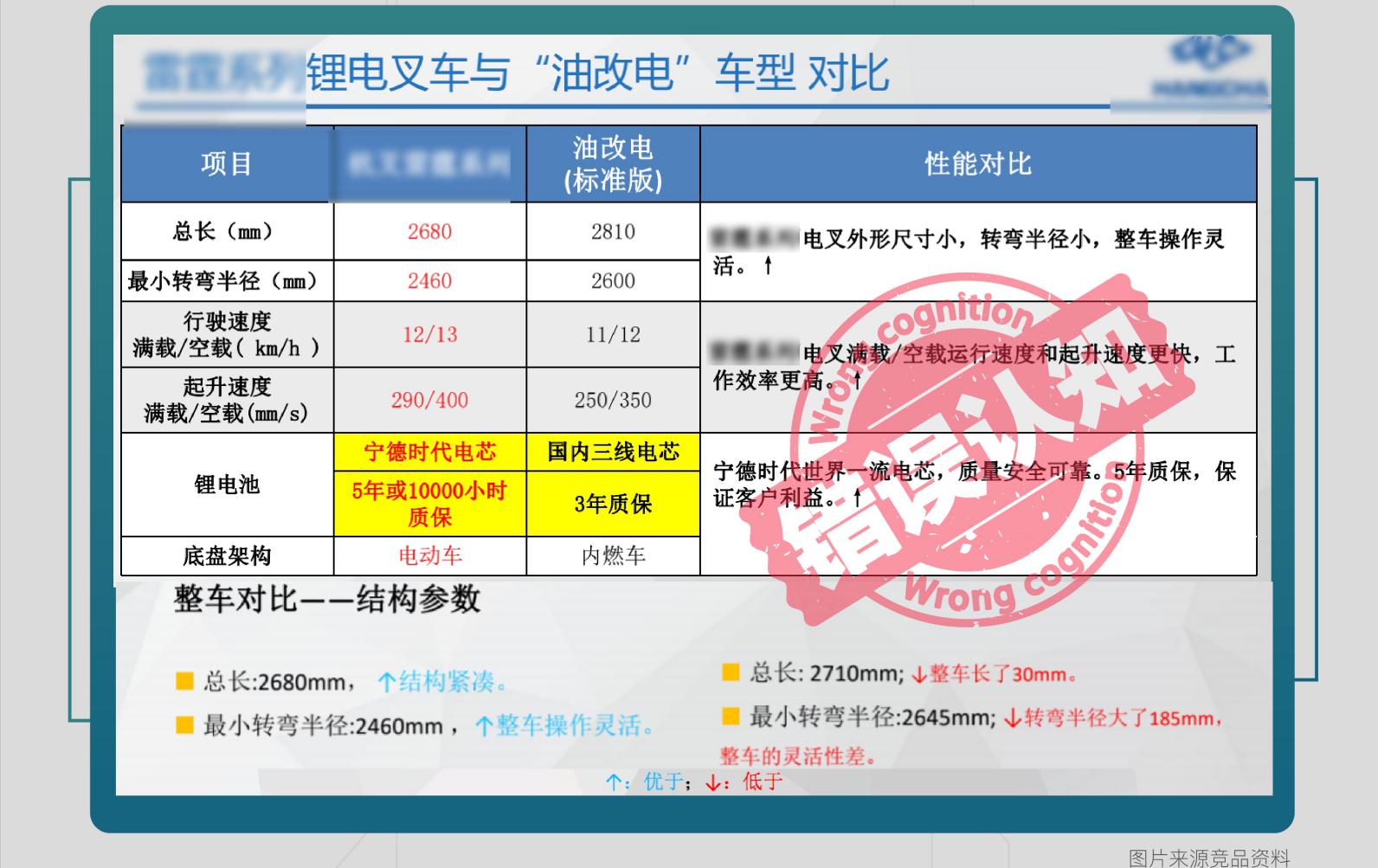Click the slide title '锂电叉车与“油改电”车型 对比'
This screenshot has height=868, width=1378.
[598, 72]
